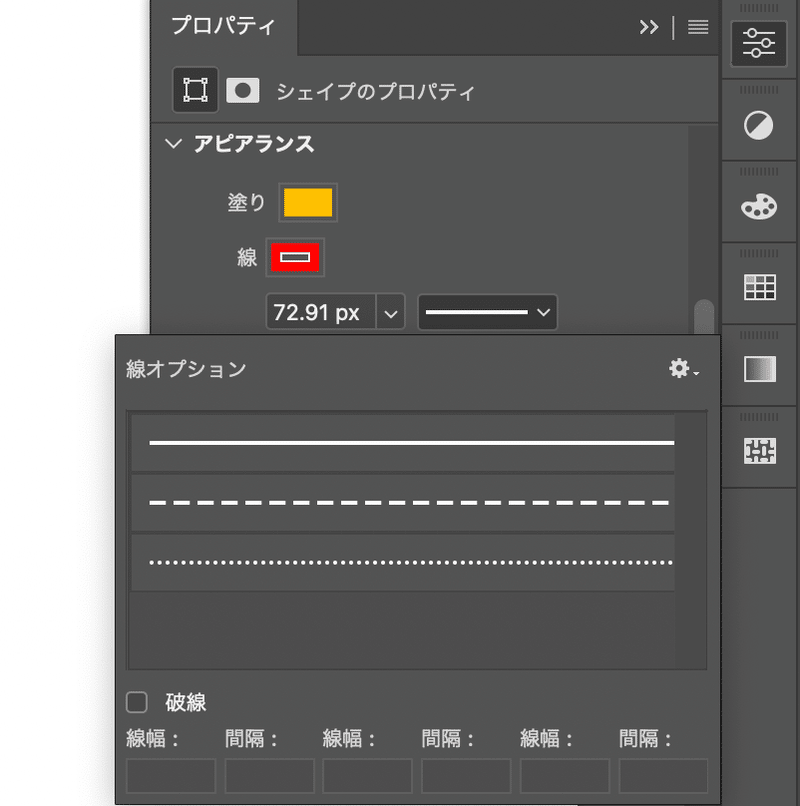Open stroke width dropdown arrow

[x=390, y=313]
